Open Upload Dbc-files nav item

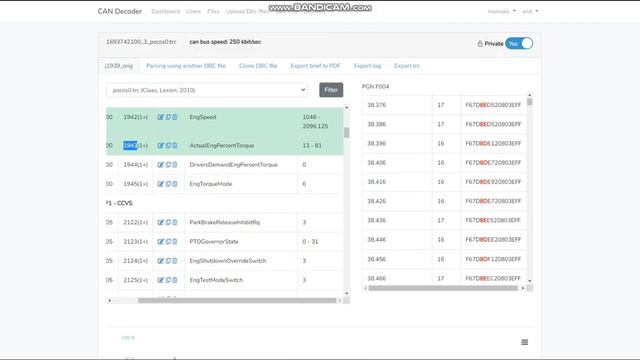pyautogui.click(x=247, y=11)
